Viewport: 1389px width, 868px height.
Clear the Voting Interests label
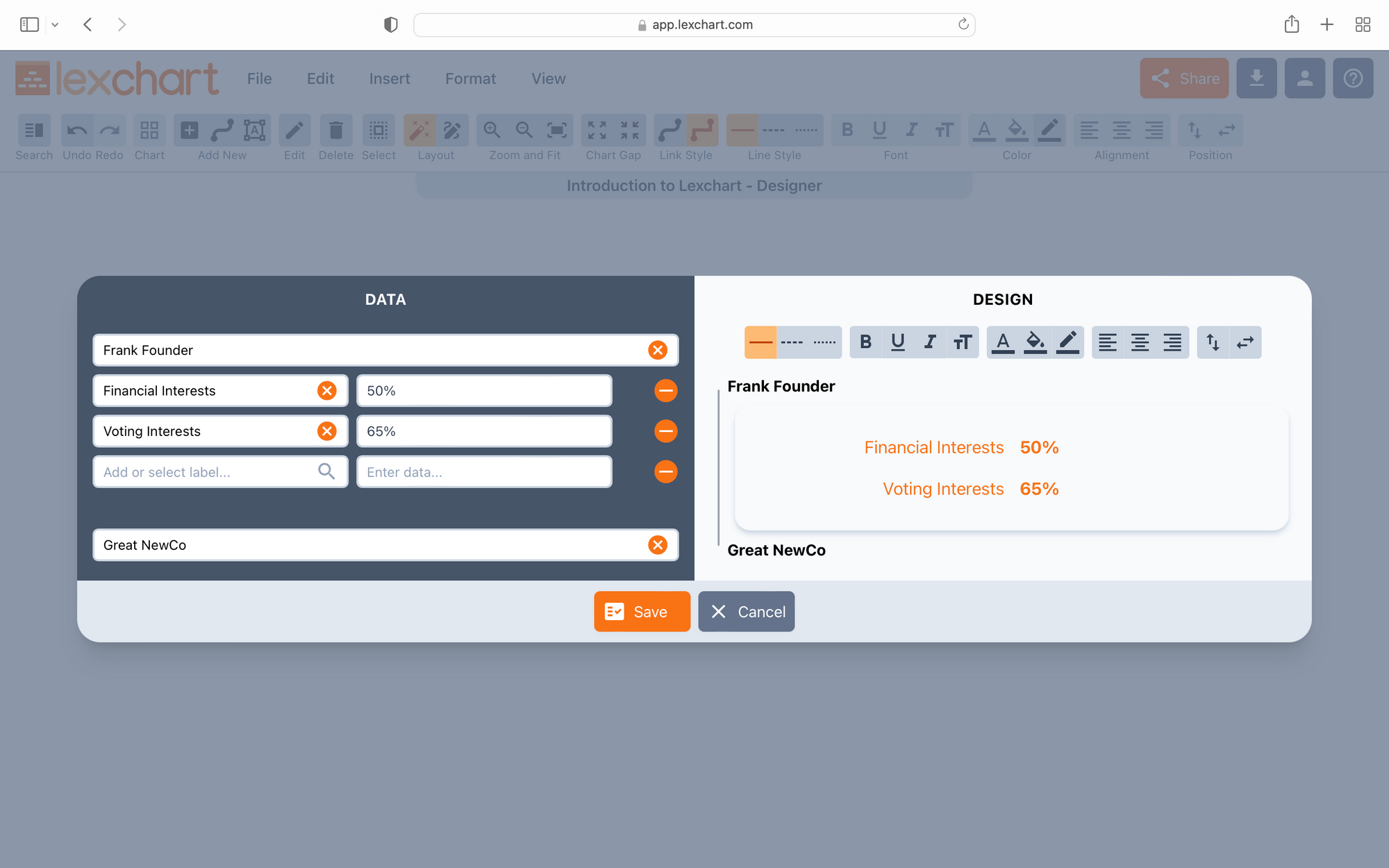point(327,431)
